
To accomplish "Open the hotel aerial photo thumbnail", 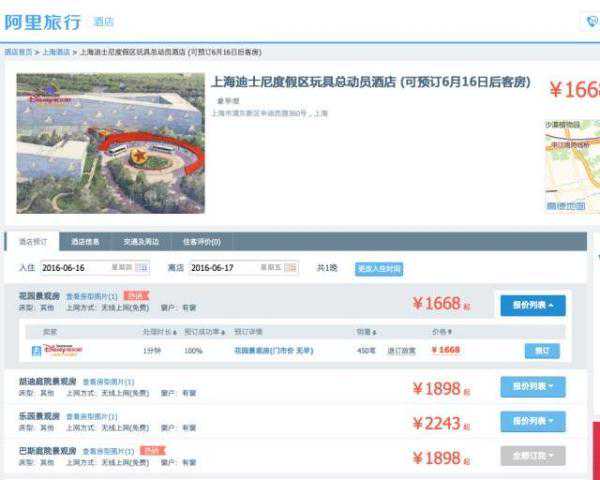I will 111,143.
